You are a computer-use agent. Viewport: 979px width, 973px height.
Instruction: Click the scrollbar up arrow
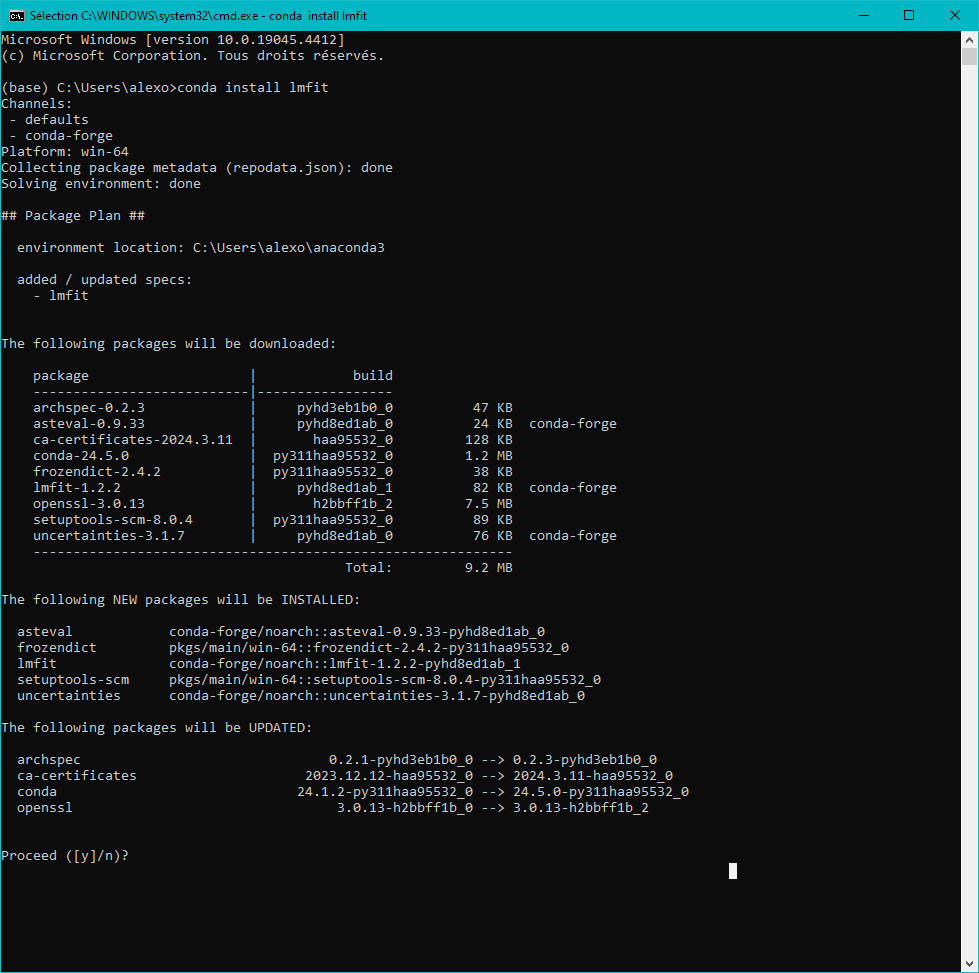tap(970, 39)
